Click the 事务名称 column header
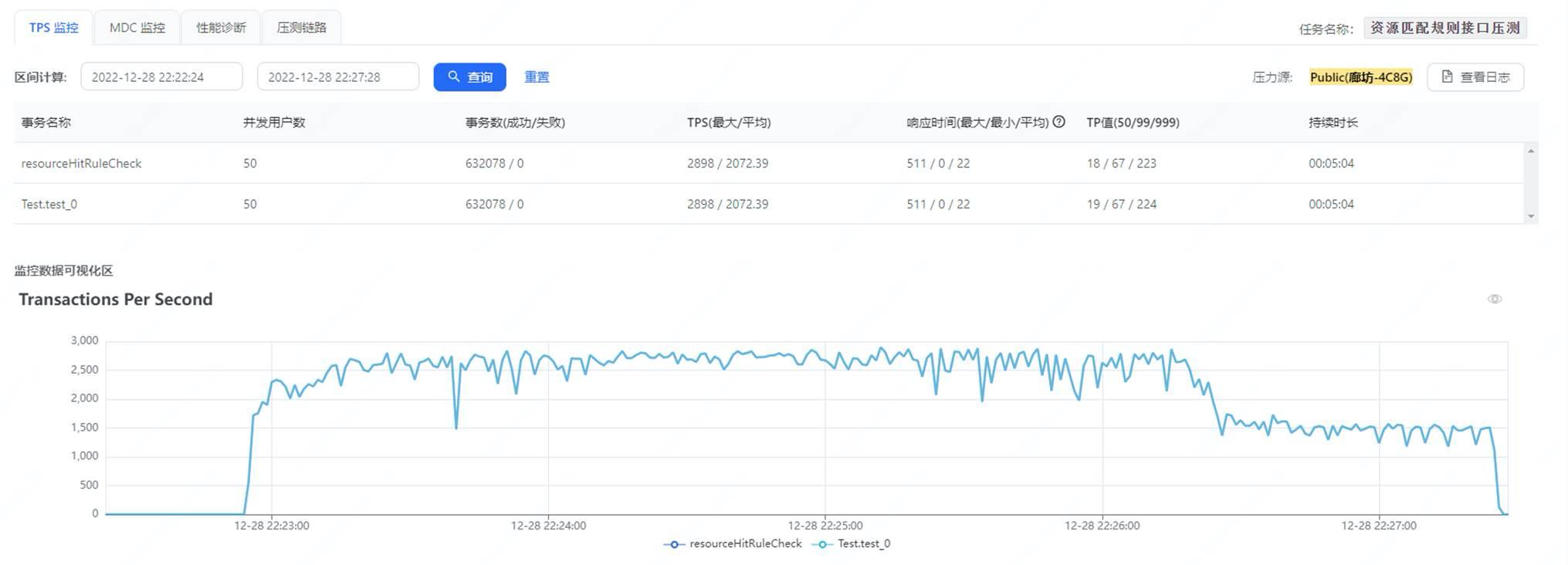This screenshot has width=1568, height=565. [x=46, y=123]
